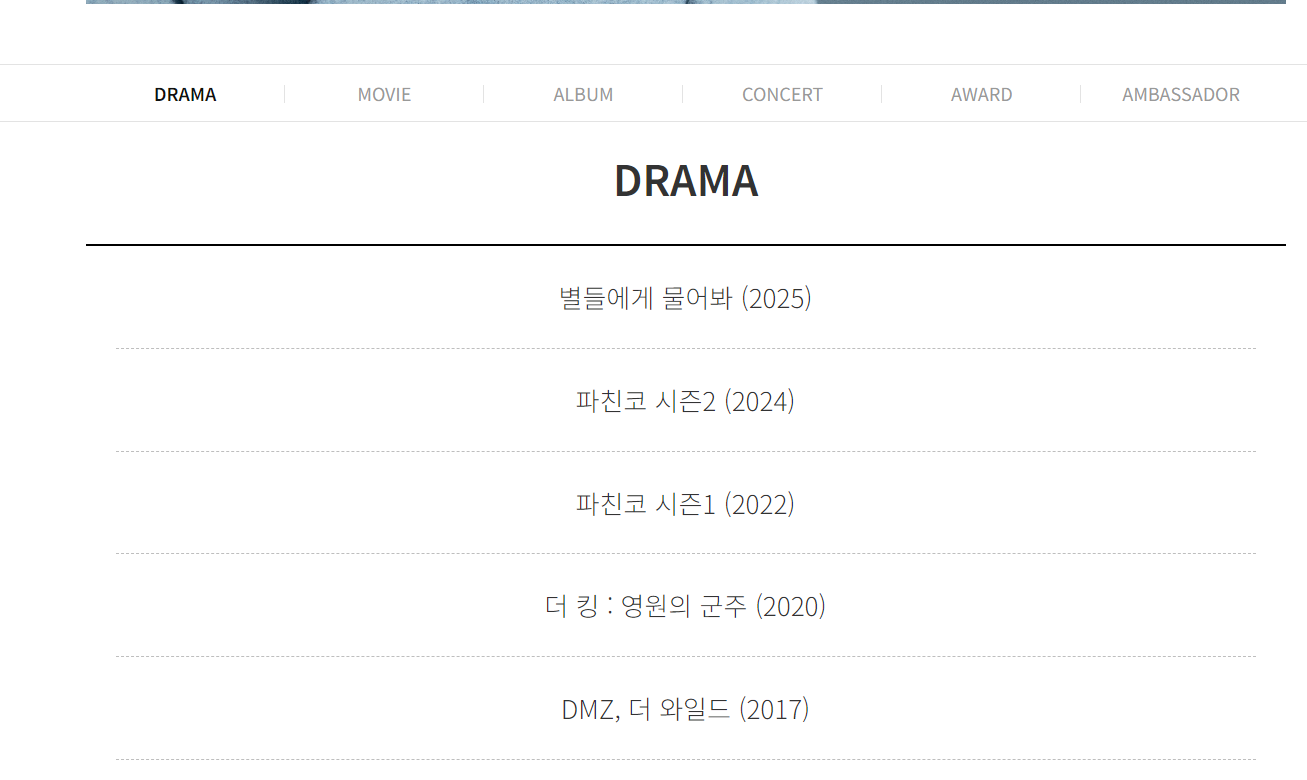Open DMZ, 더 와일드 drama entry
The width and height of the screenshot is (1307, 780).
pyautogui.click(x=685, y=709)
